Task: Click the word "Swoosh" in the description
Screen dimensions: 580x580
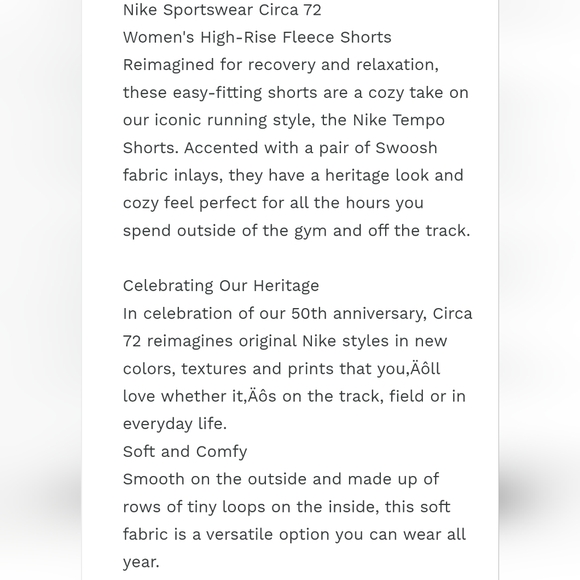Action: tap(406, 148)
